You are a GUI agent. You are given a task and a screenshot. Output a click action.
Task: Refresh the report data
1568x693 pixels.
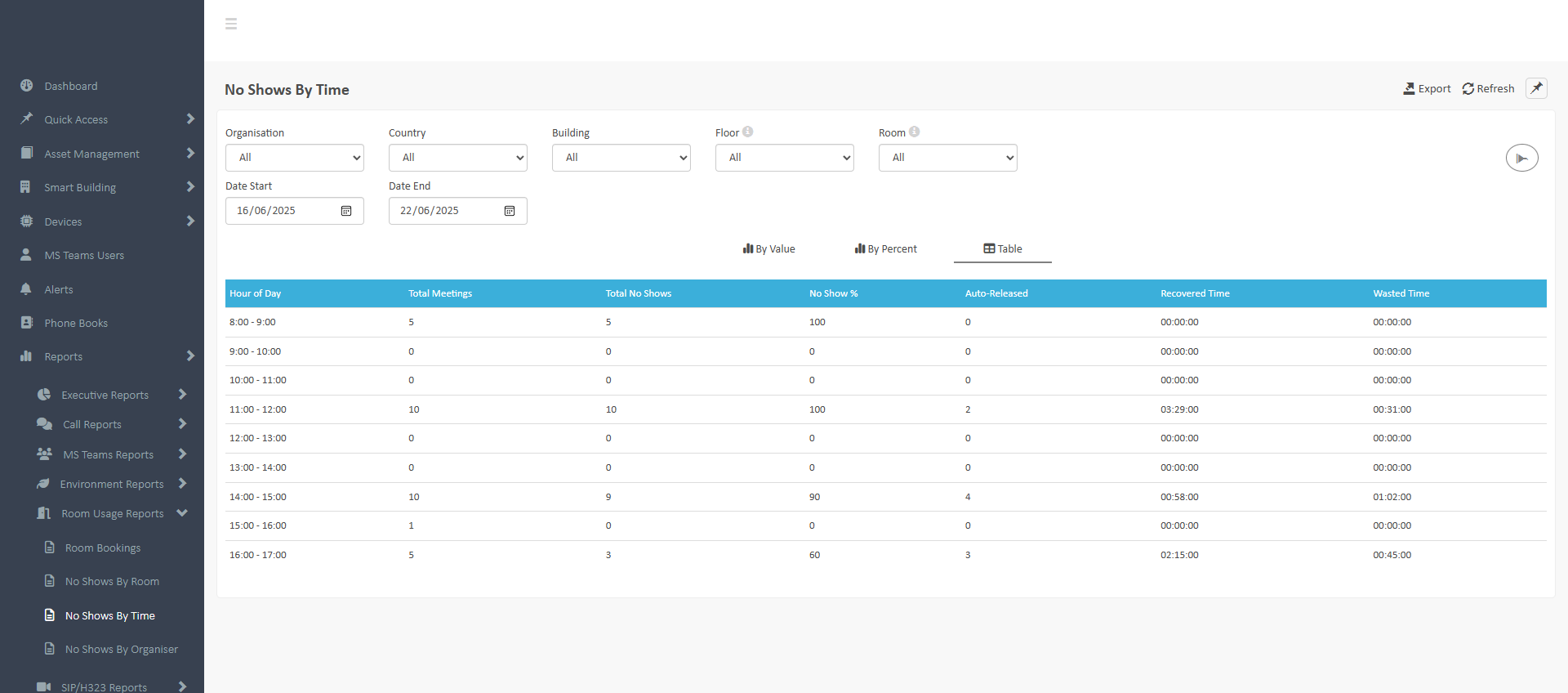click(x=1488, y=88)
